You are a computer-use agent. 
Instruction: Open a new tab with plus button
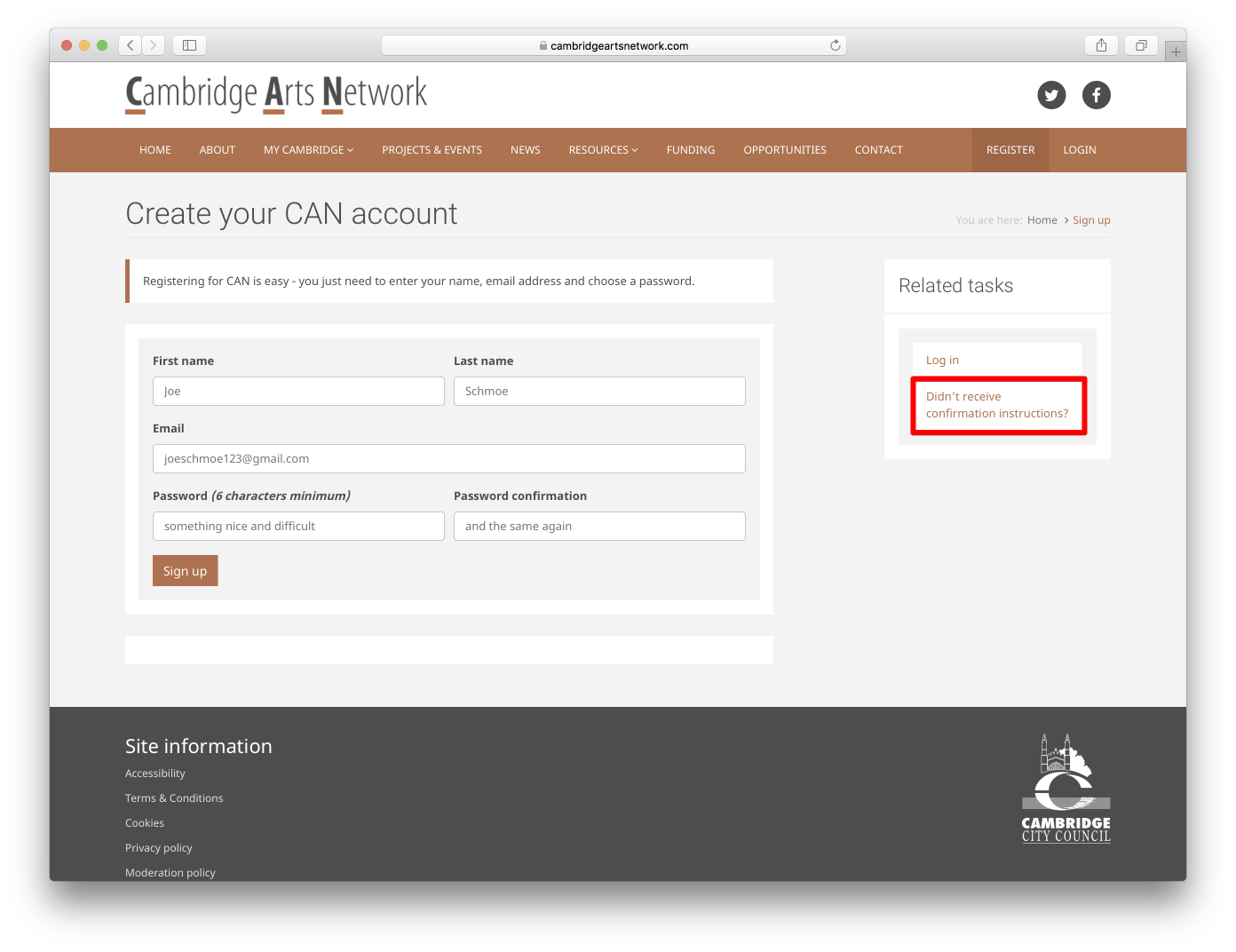point(1176,52)
